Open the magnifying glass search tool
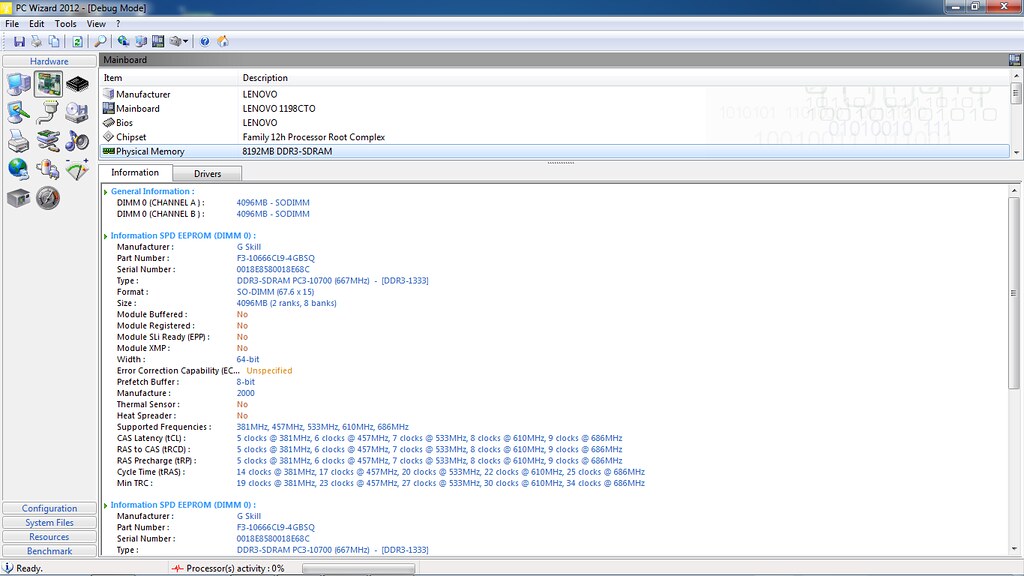 point(101,41)
